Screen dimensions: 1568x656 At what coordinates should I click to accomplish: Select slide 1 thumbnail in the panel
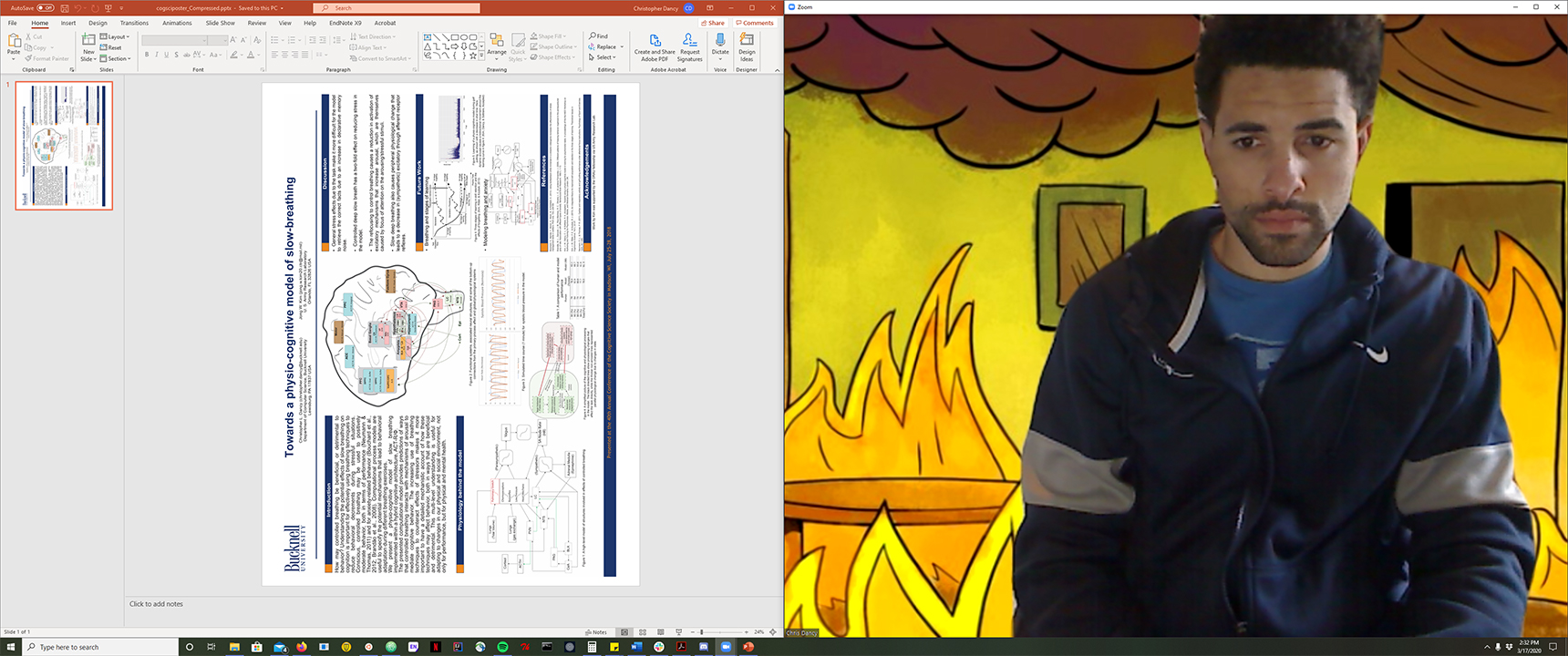[64, 146]
